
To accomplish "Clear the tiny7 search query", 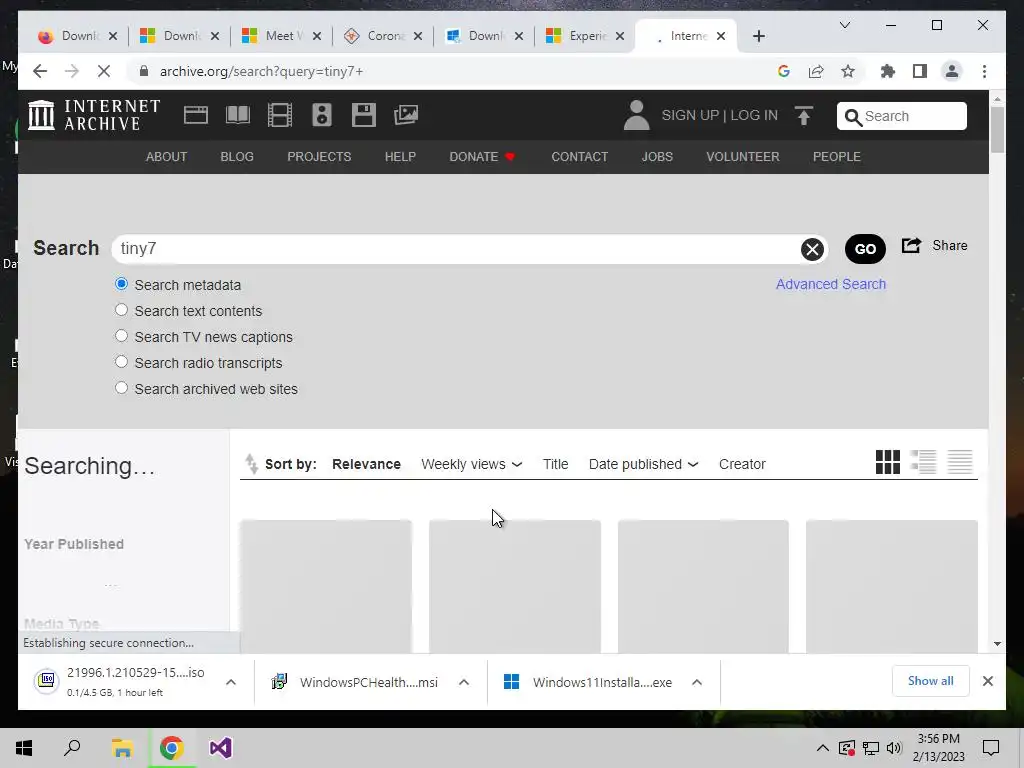I will click(812, 249).
